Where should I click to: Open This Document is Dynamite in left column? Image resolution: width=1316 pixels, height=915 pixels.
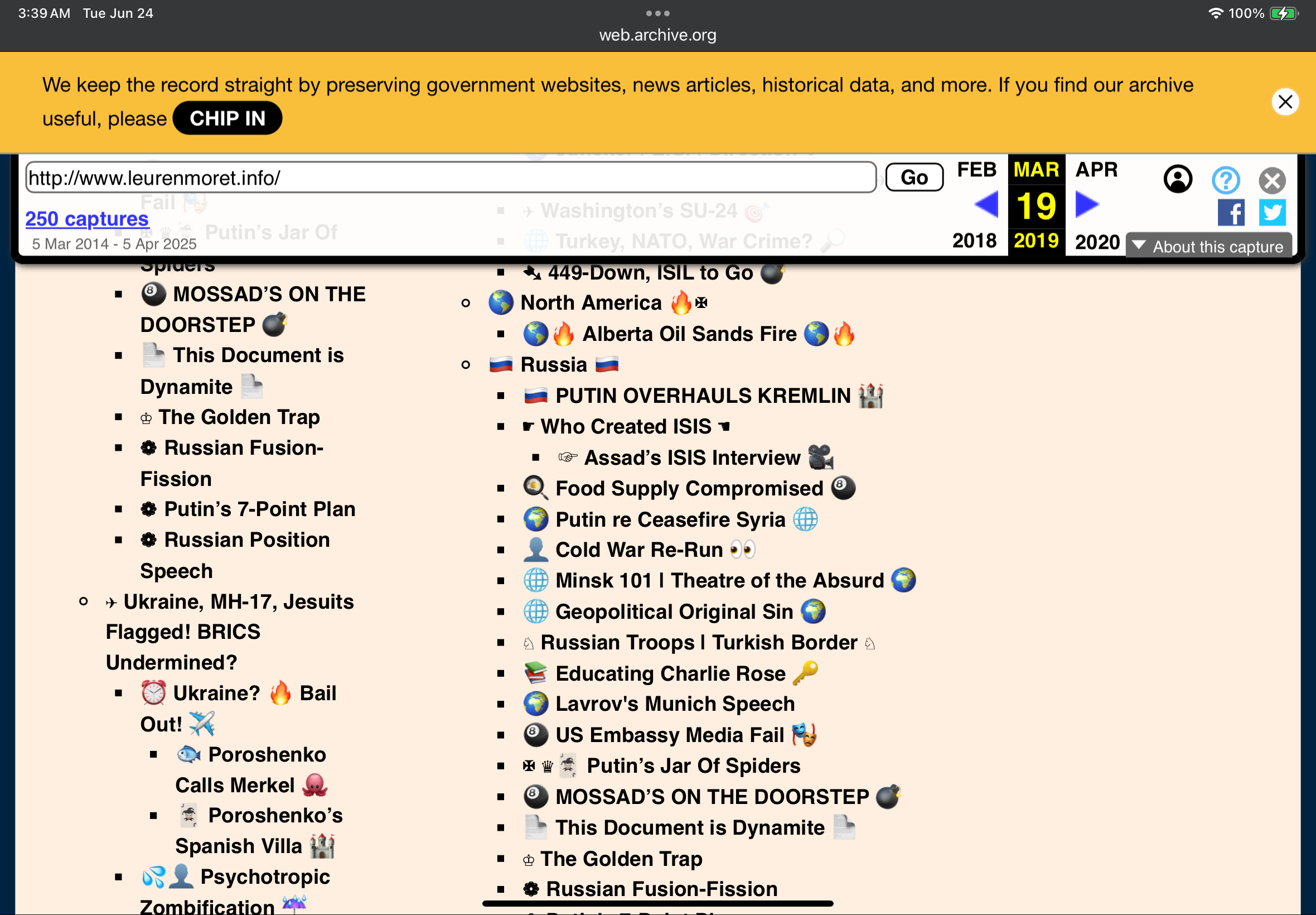click(242, 371)
